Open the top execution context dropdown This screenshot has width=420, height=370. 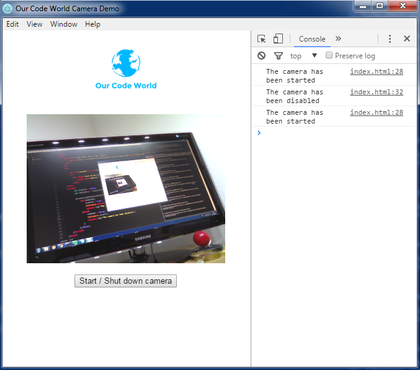(x=303, y=56)
